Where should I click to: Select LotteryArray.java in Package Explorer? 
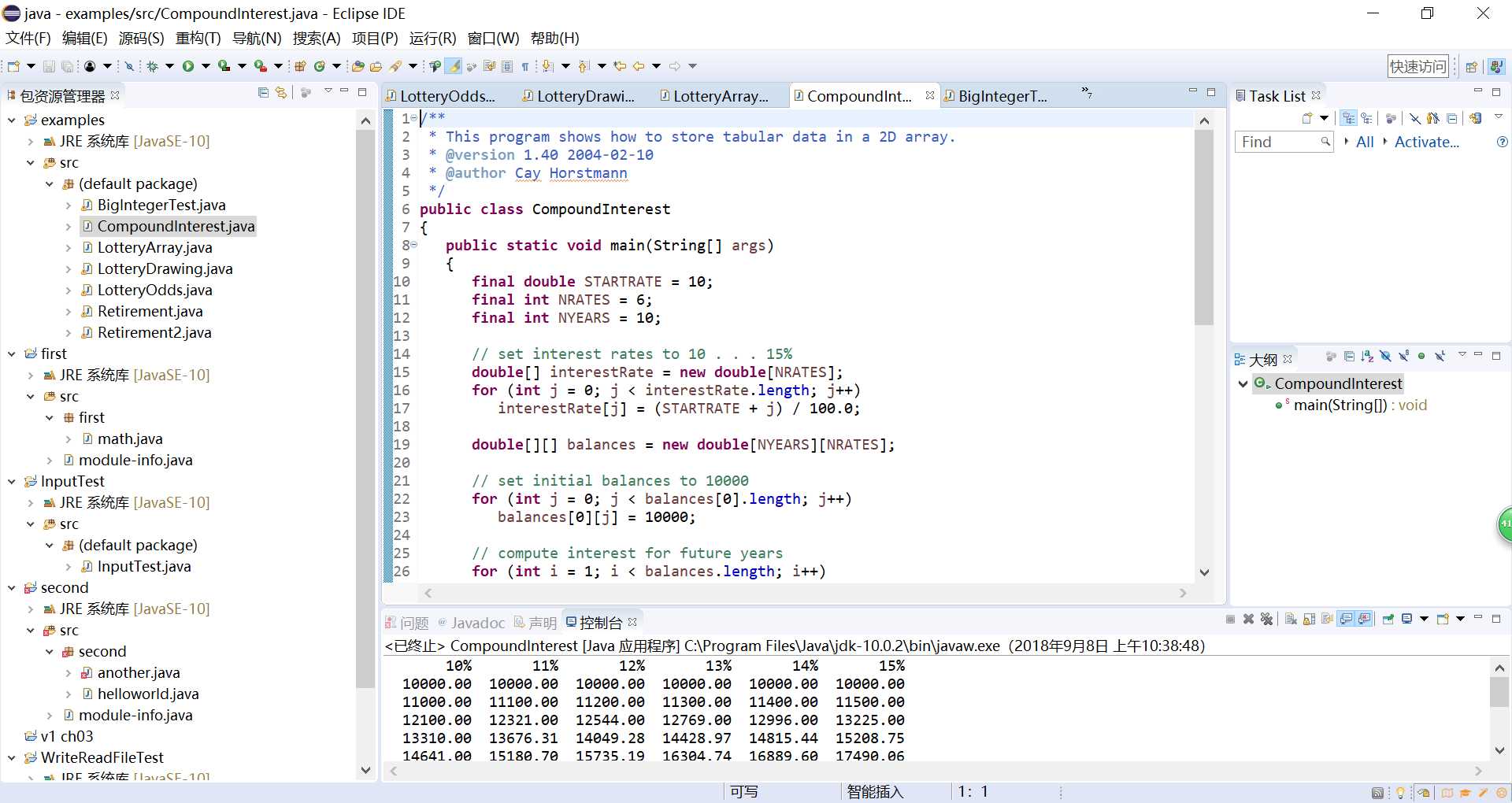(x=154, y=248)
